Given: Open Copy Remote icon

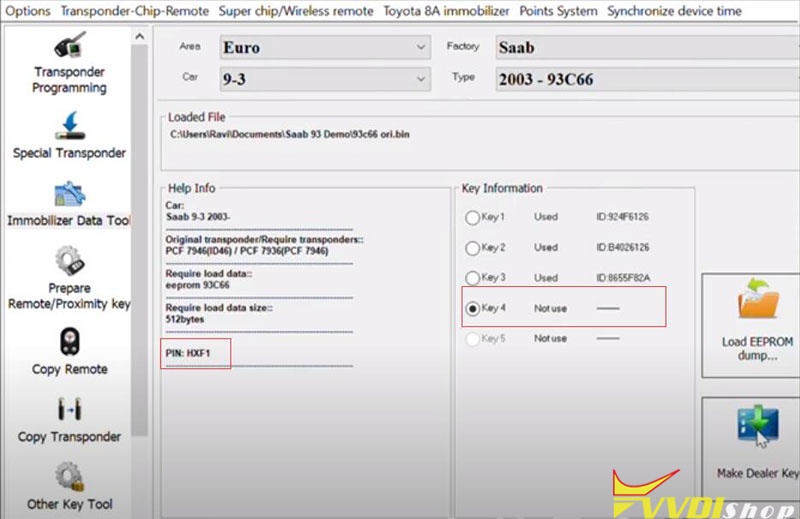Looking at the screenshot, I should [x=70, y=341].
